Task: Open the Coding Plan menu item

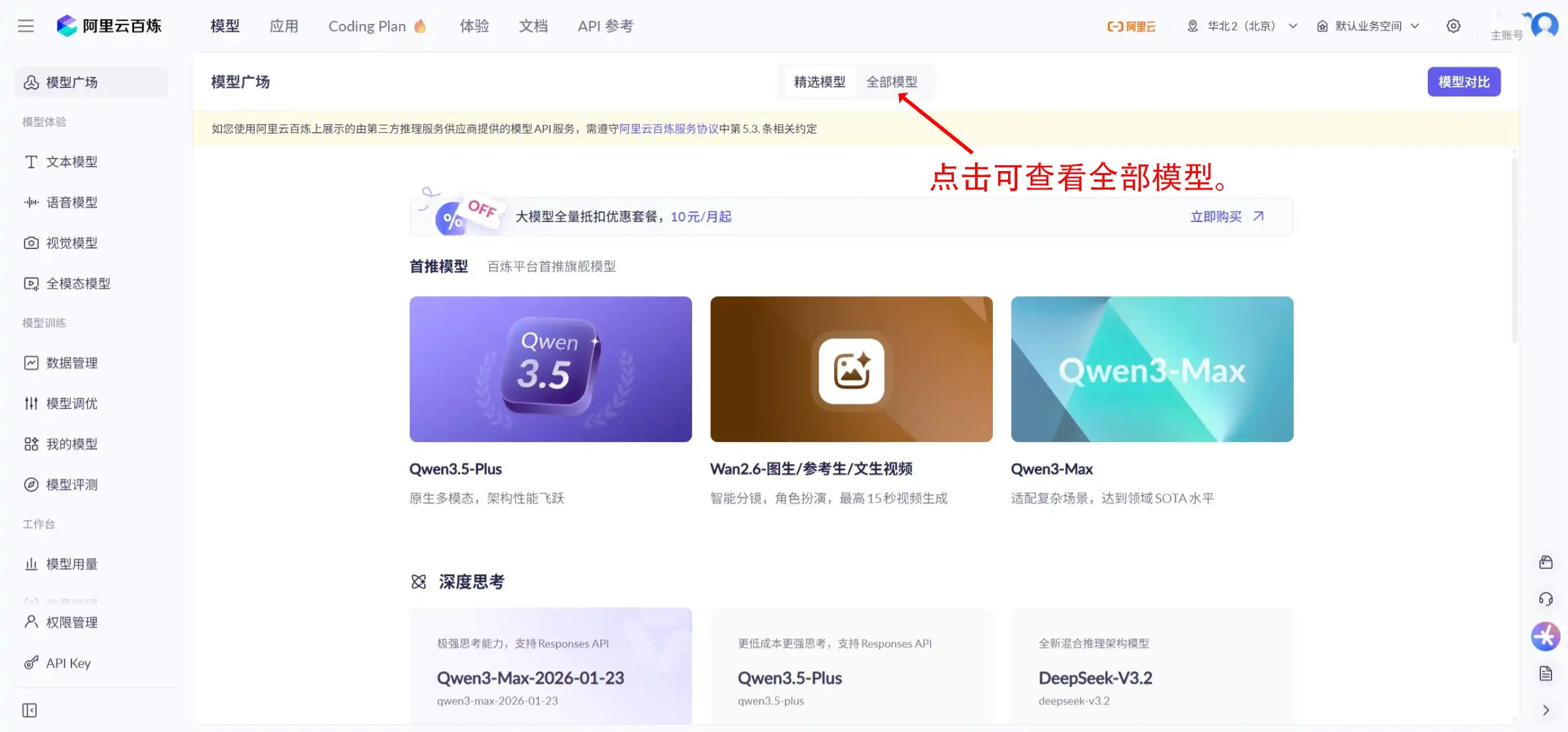Action: pyautogui.click(x=377, y=26)
